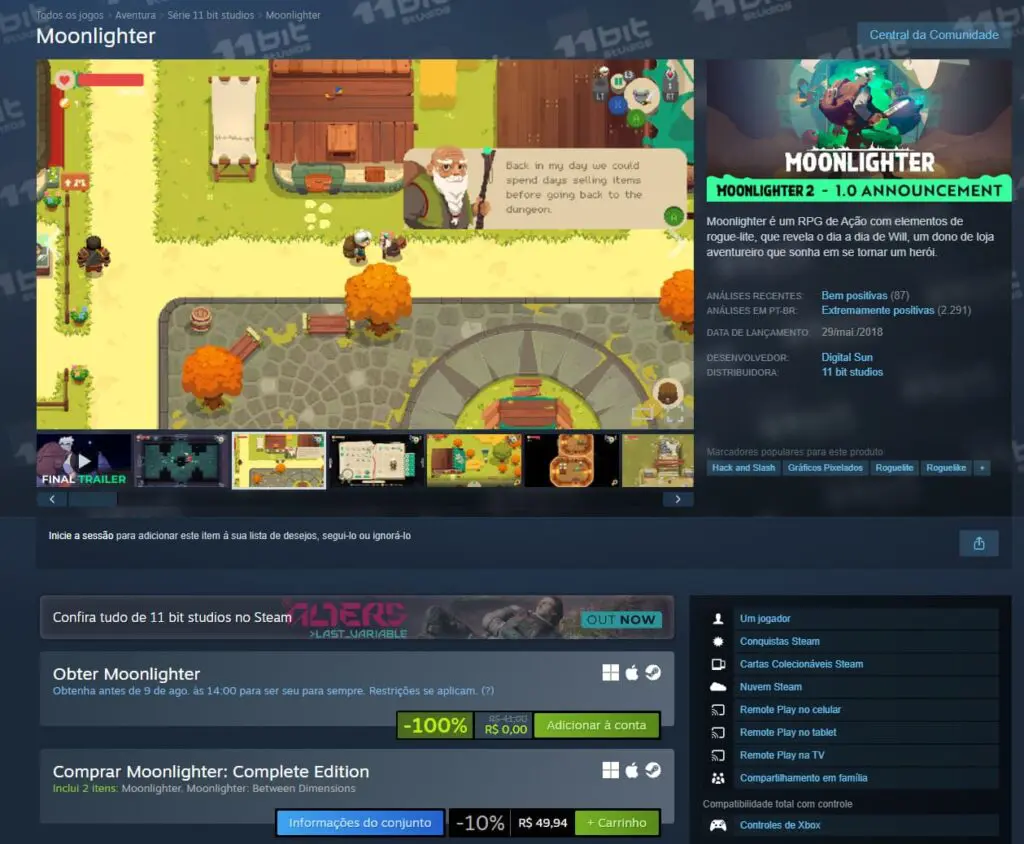The width and height of the screenshot is (1024, 844).
Task: Click the large gameplay screenshot
Action: pyautogui.click(x=365, y=244)
